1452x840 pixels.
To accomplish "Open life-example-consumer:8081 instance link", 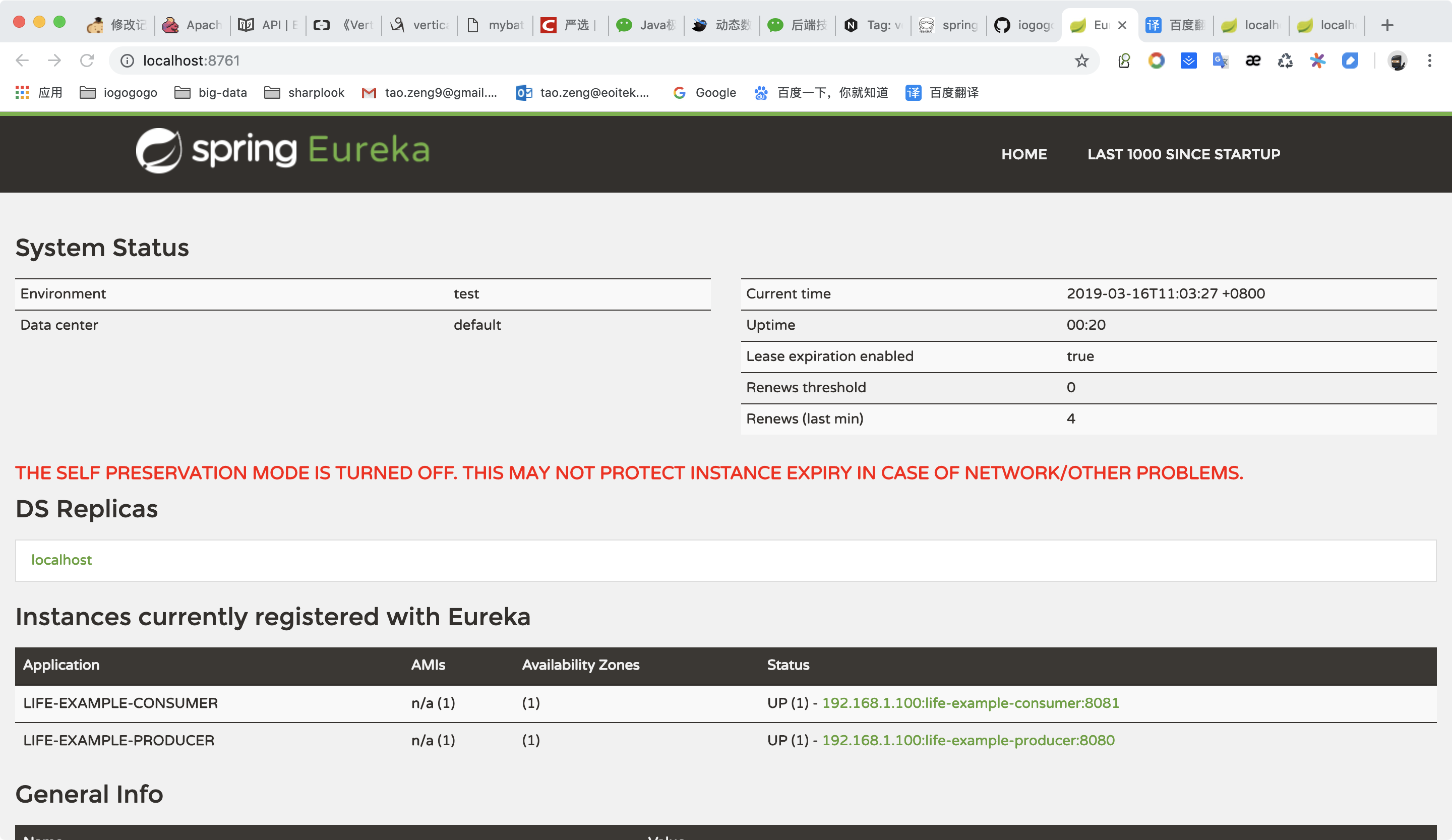I will [971, 703].
